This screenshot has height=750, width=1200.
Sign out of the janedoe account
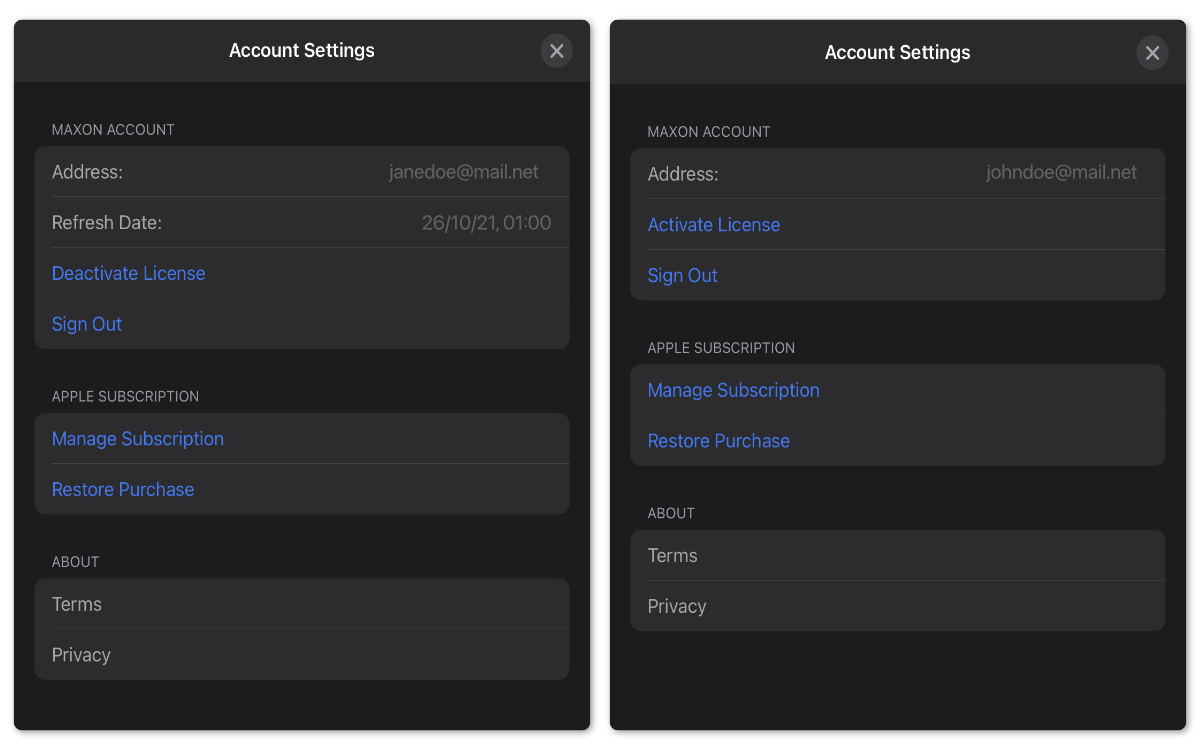click(x=87, y=324)
